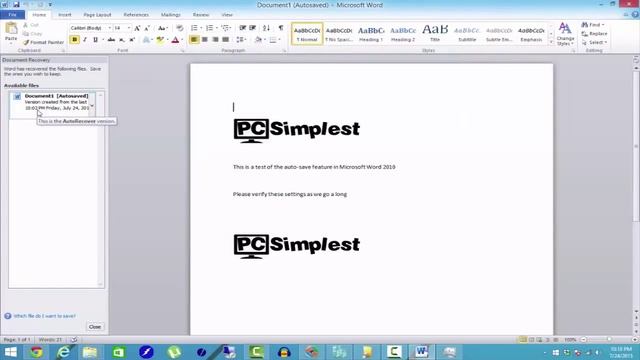Toggle Bold formatting
Image resolution: width=640 pixels, height=360 pixels.
coord(75,40)
